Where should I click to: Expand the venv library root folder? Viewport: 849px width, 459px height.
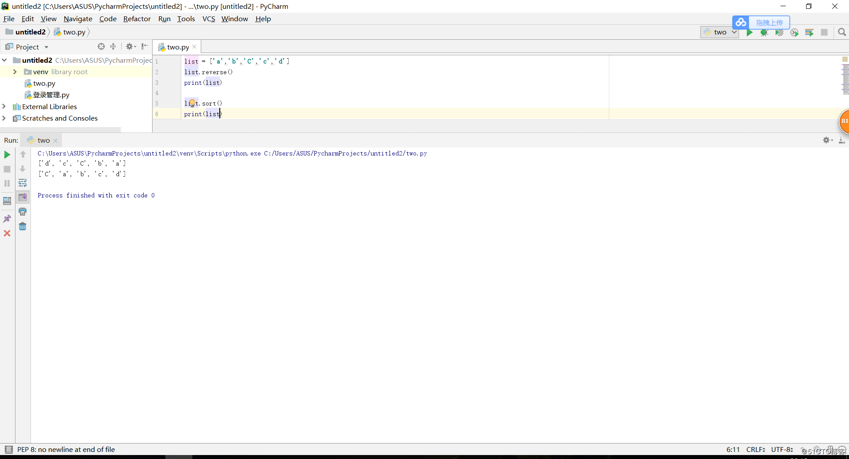(15, 72)
